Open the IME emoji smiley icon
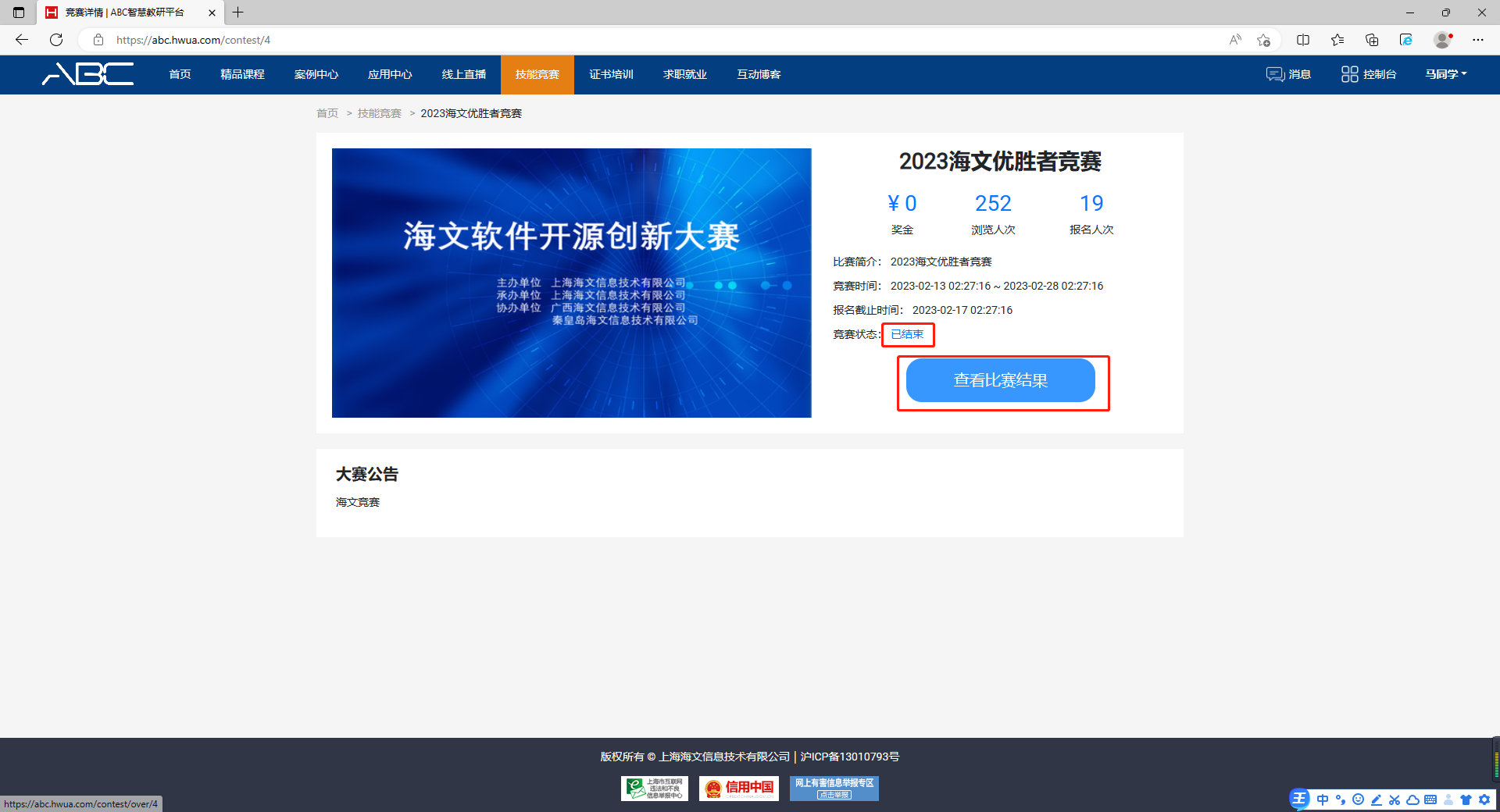This screenshot has width=1500, height=812. pos(1359,800)
